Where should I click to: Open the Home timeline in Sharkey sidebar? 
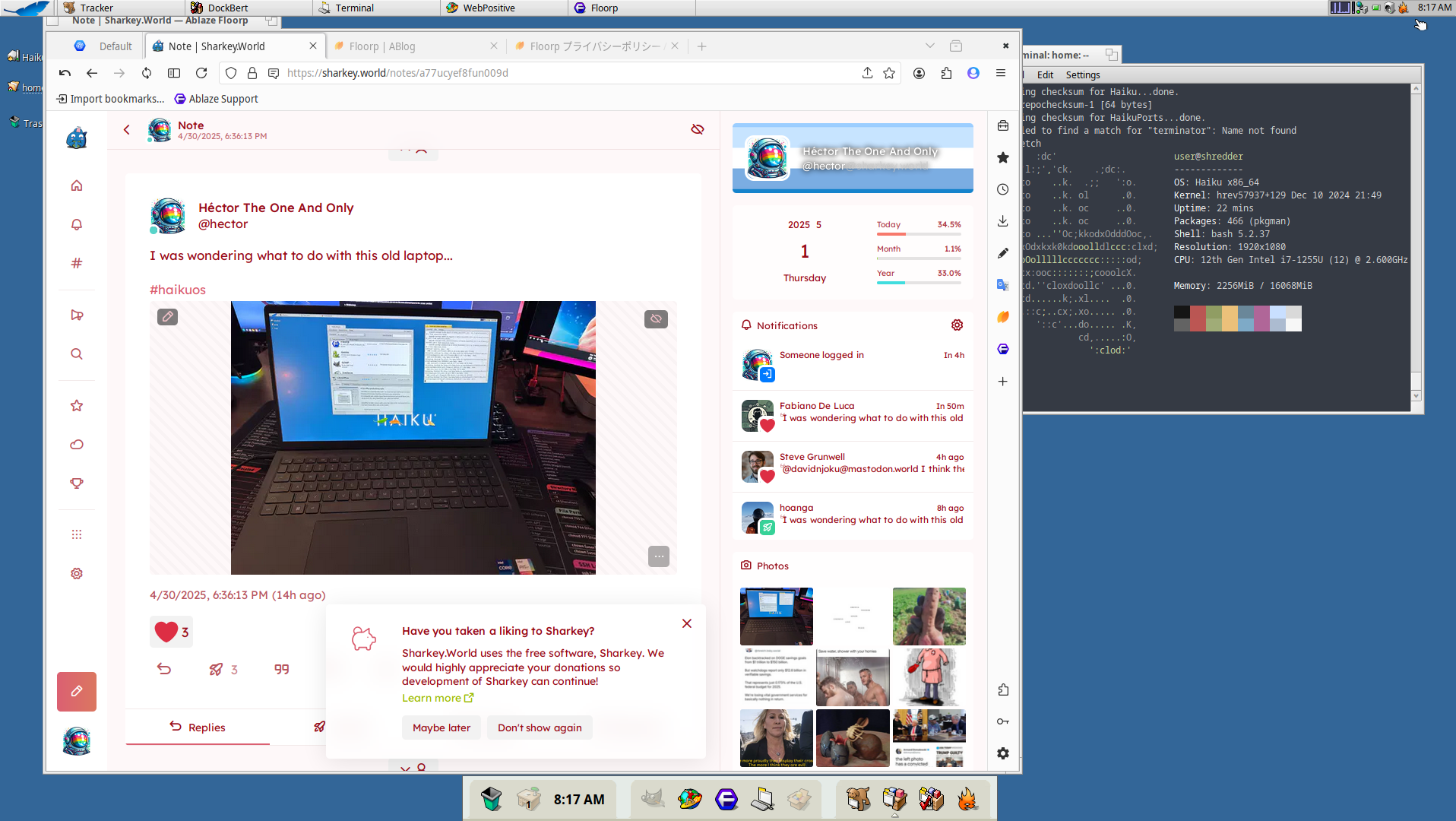[77, 185]
